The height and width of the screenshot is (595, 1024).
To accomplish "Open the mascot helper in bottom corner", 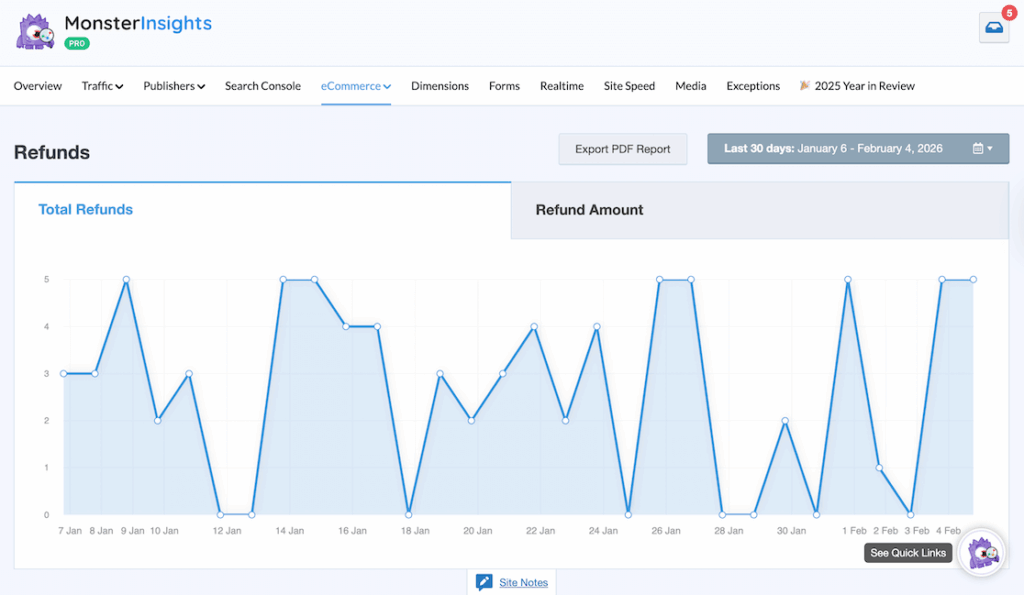I will click(981, 552).
